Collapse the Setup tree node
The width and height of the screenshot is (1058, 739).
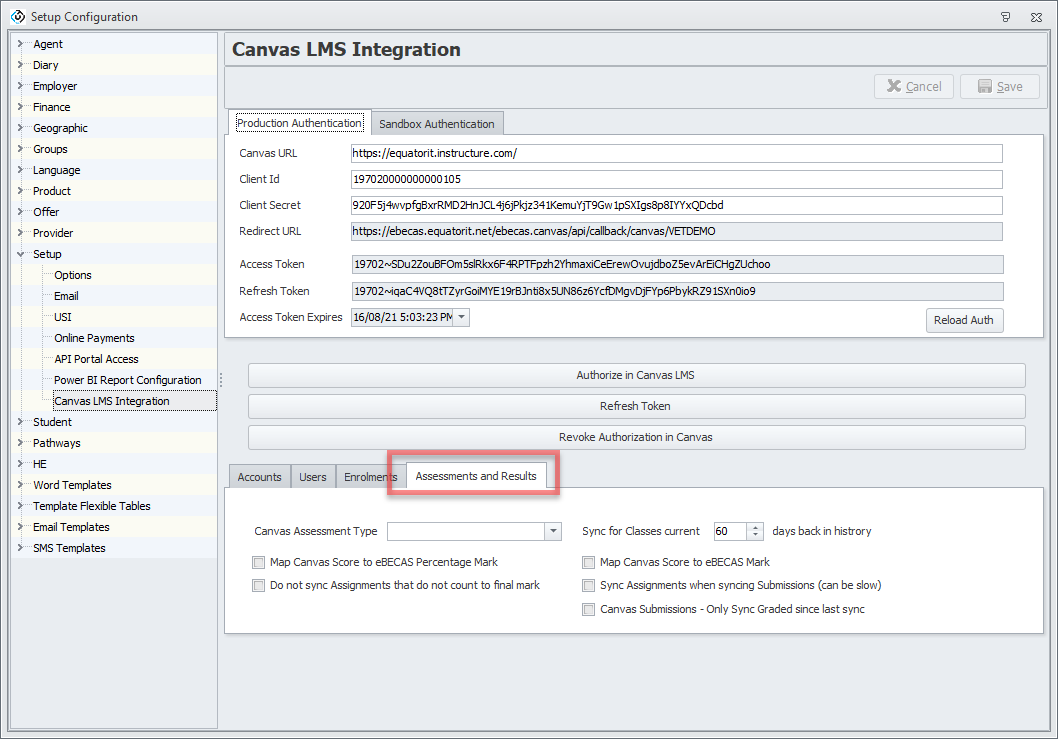pyautogui.click(x=20, y=254)
